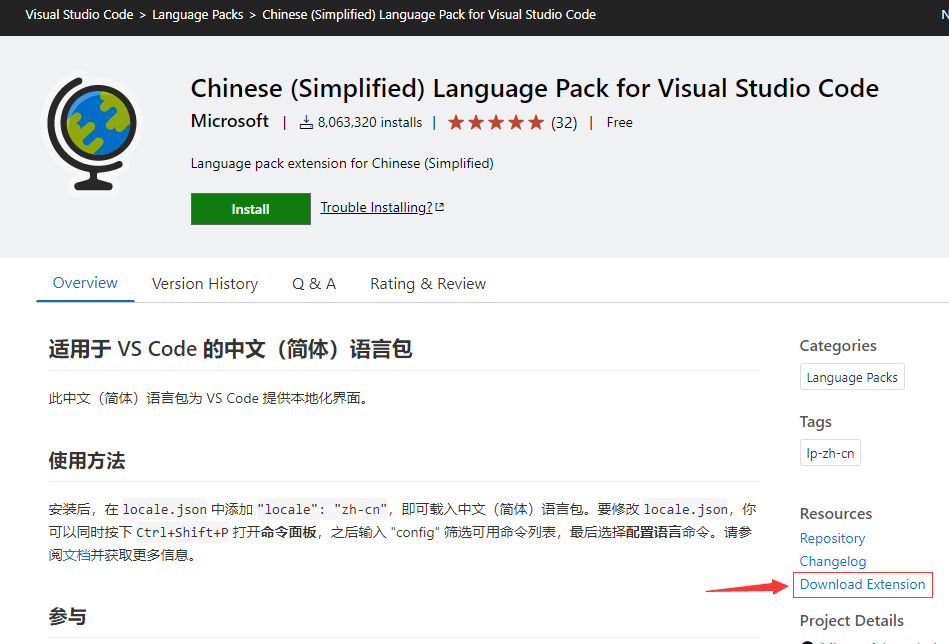Click the Download Extension link
This screenshot has width=949, height=644.
[863, 585]
